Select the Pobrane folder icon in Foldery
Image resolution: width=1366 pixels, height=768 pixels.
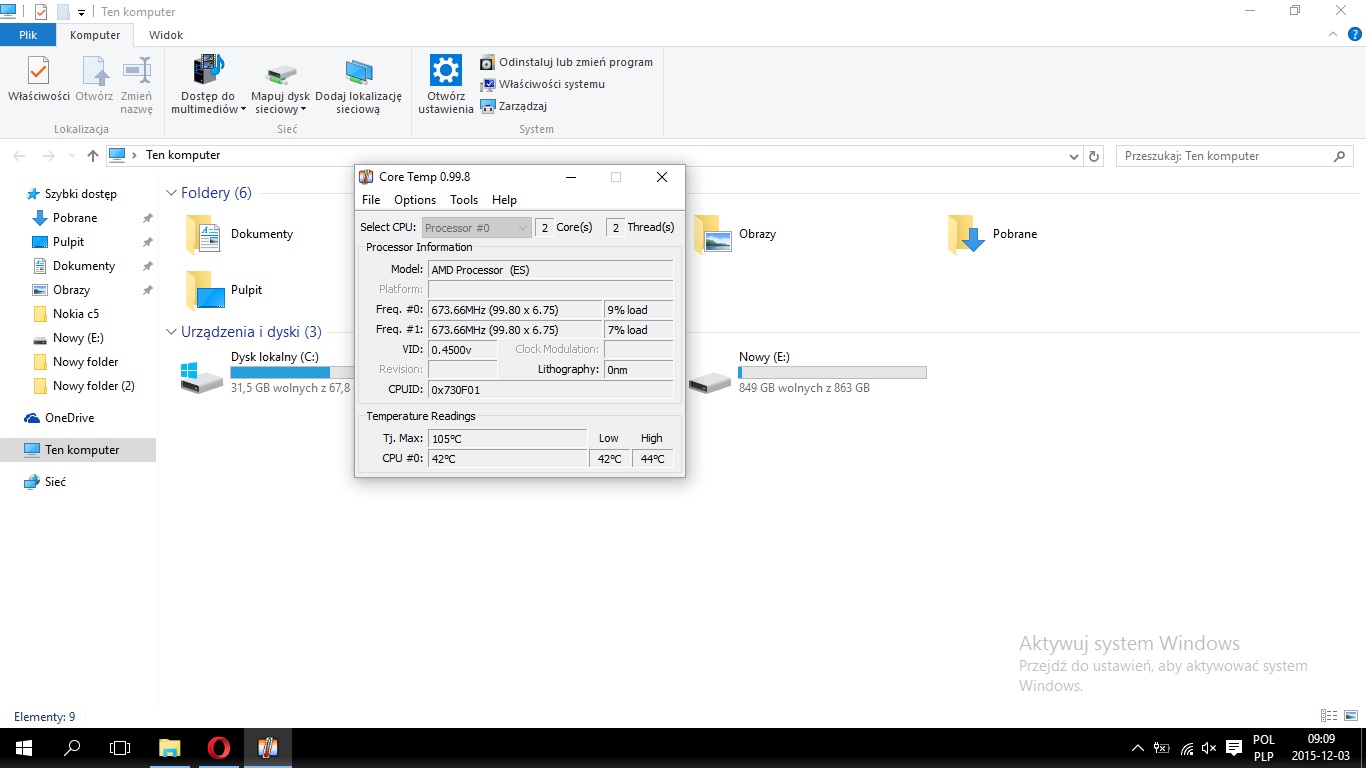tap(967, 235)
